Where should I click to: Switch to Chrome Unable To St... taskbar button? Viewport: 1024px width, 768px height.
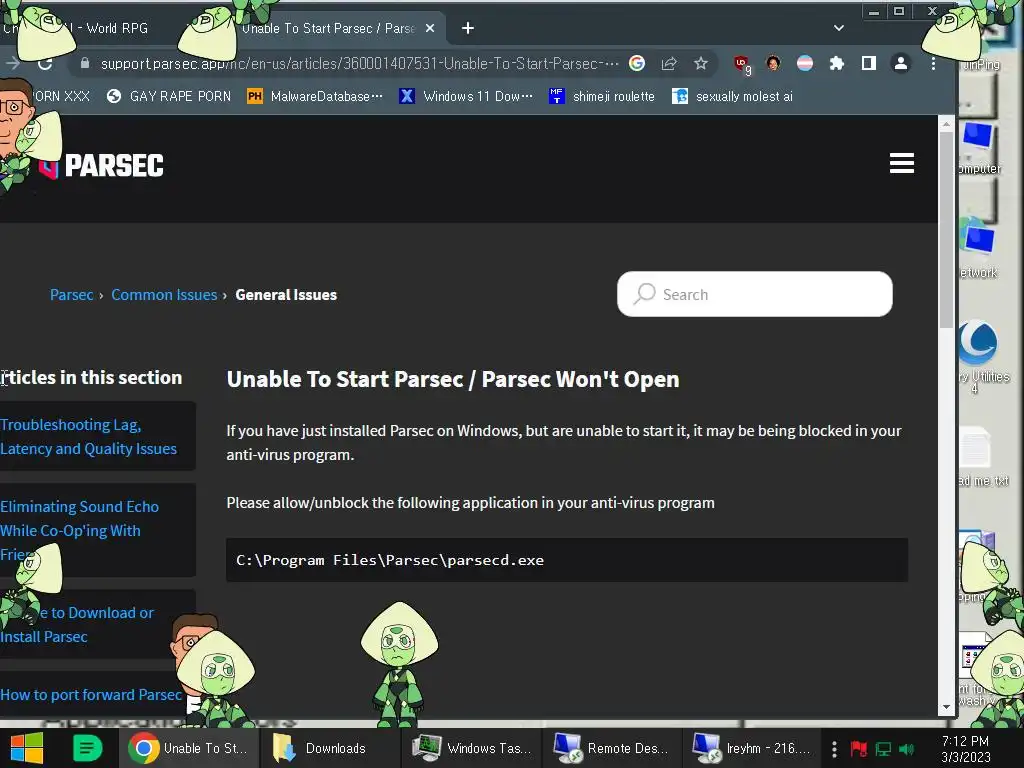point(189,748)
